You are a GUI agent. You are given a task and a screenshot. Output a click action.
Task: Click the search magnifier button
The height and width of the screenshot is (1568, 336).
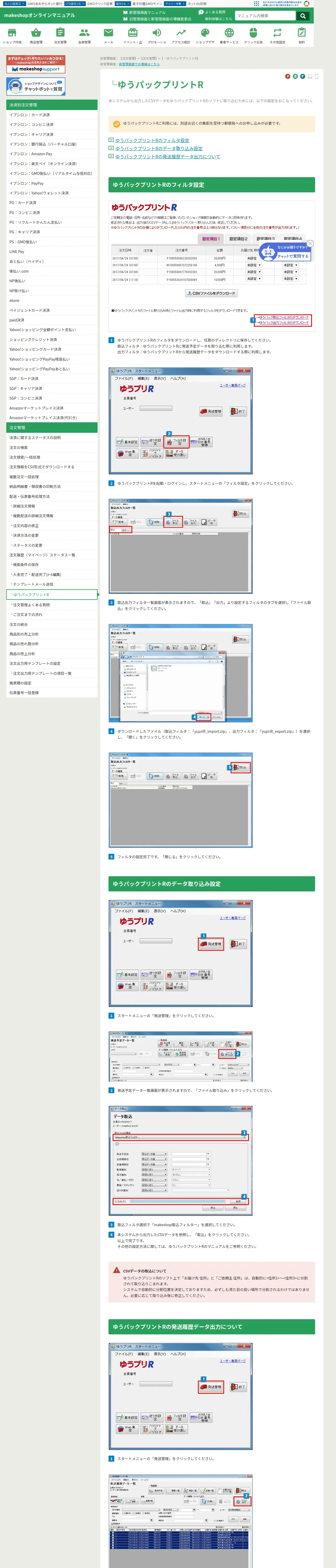tap(303, 16)
